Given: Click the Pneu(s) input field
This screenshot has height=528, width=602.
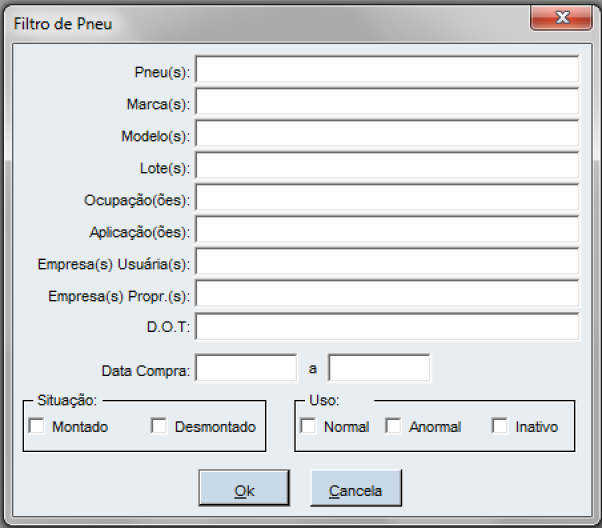Looking at the screenshot, I should pyautogui.click(x=387, y=70).
